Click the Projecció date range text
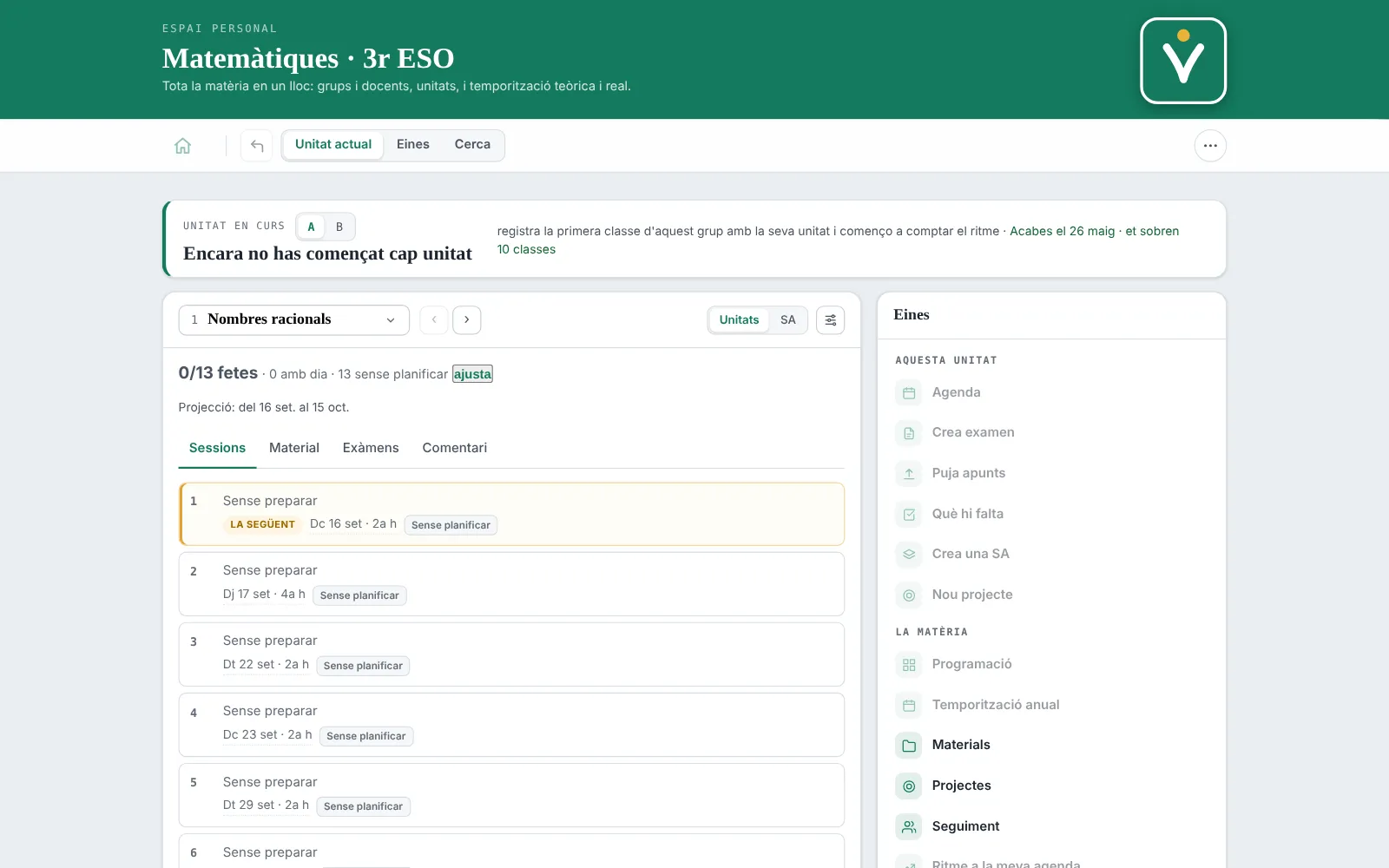Screen dimensions: 1389x868 point(264,407)
